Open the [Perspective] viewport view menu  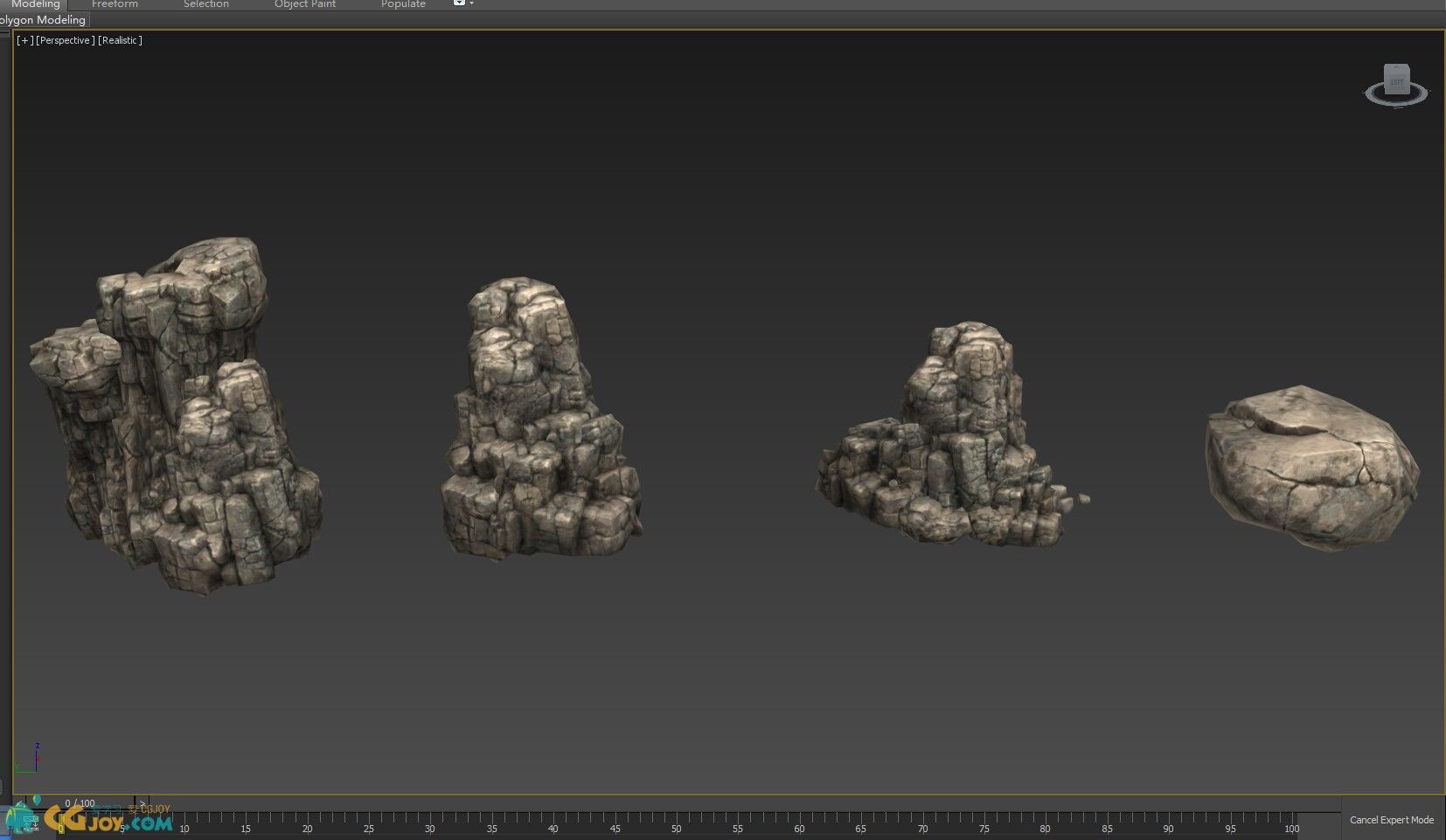tap(66, 40)
